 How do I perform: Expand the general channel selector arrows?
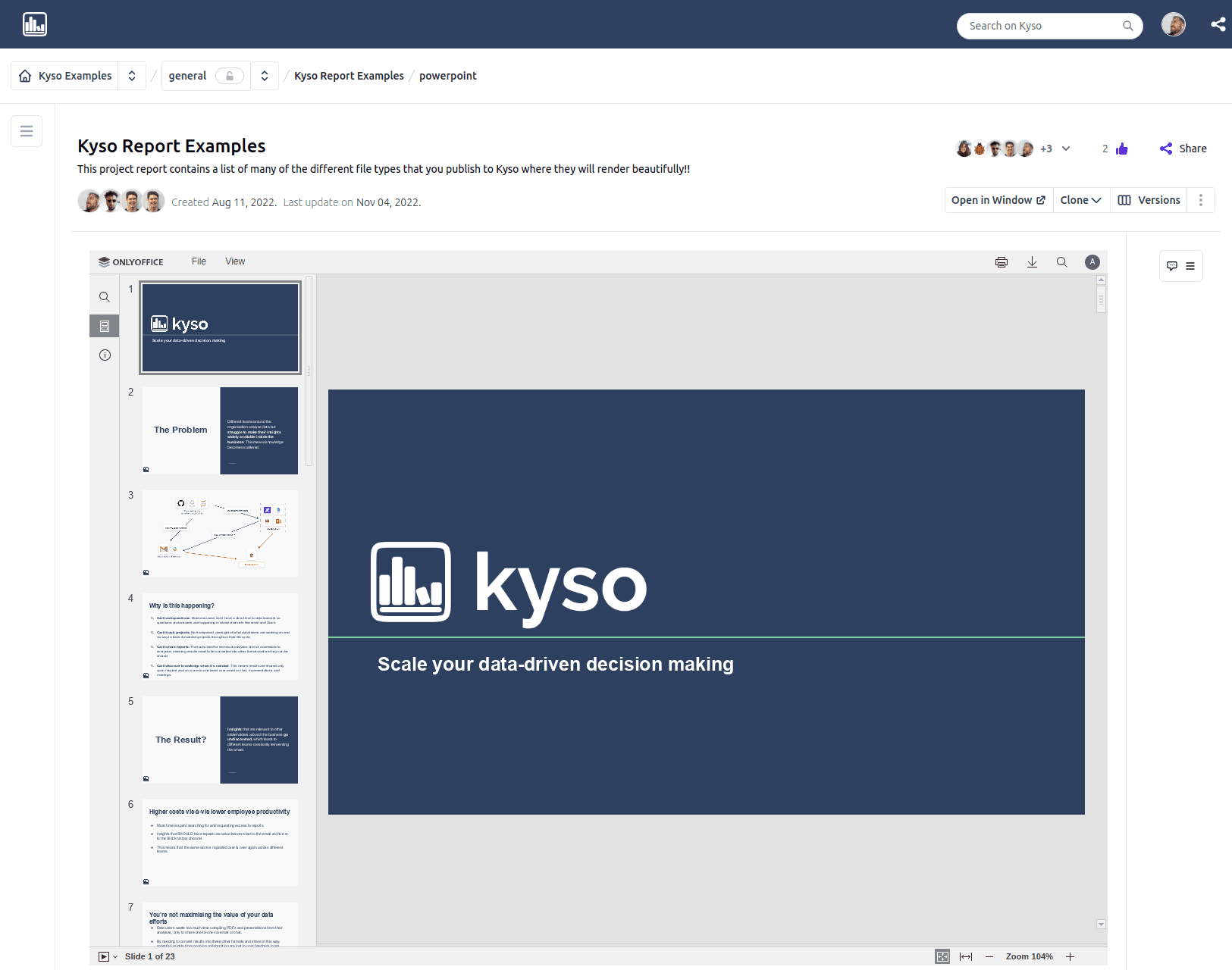click(x=265, y=76)
